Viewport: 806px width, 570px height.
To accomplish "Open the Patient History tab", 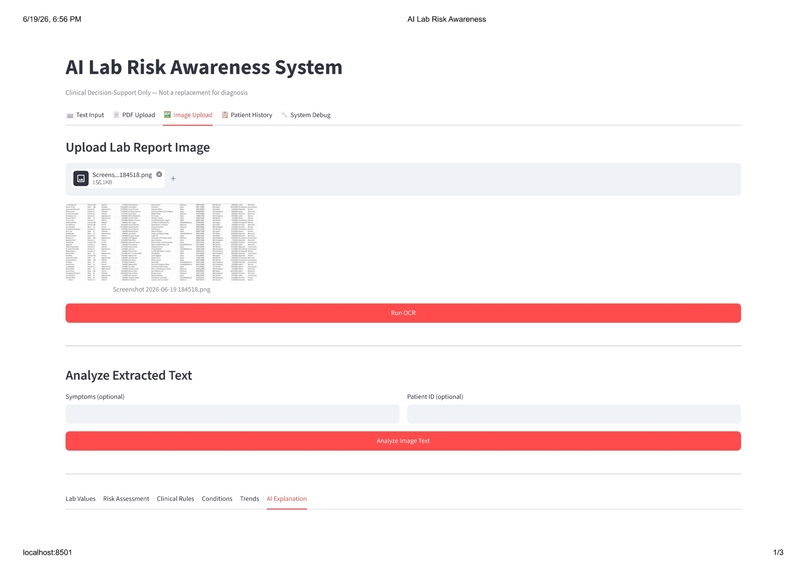I will 247,115.
